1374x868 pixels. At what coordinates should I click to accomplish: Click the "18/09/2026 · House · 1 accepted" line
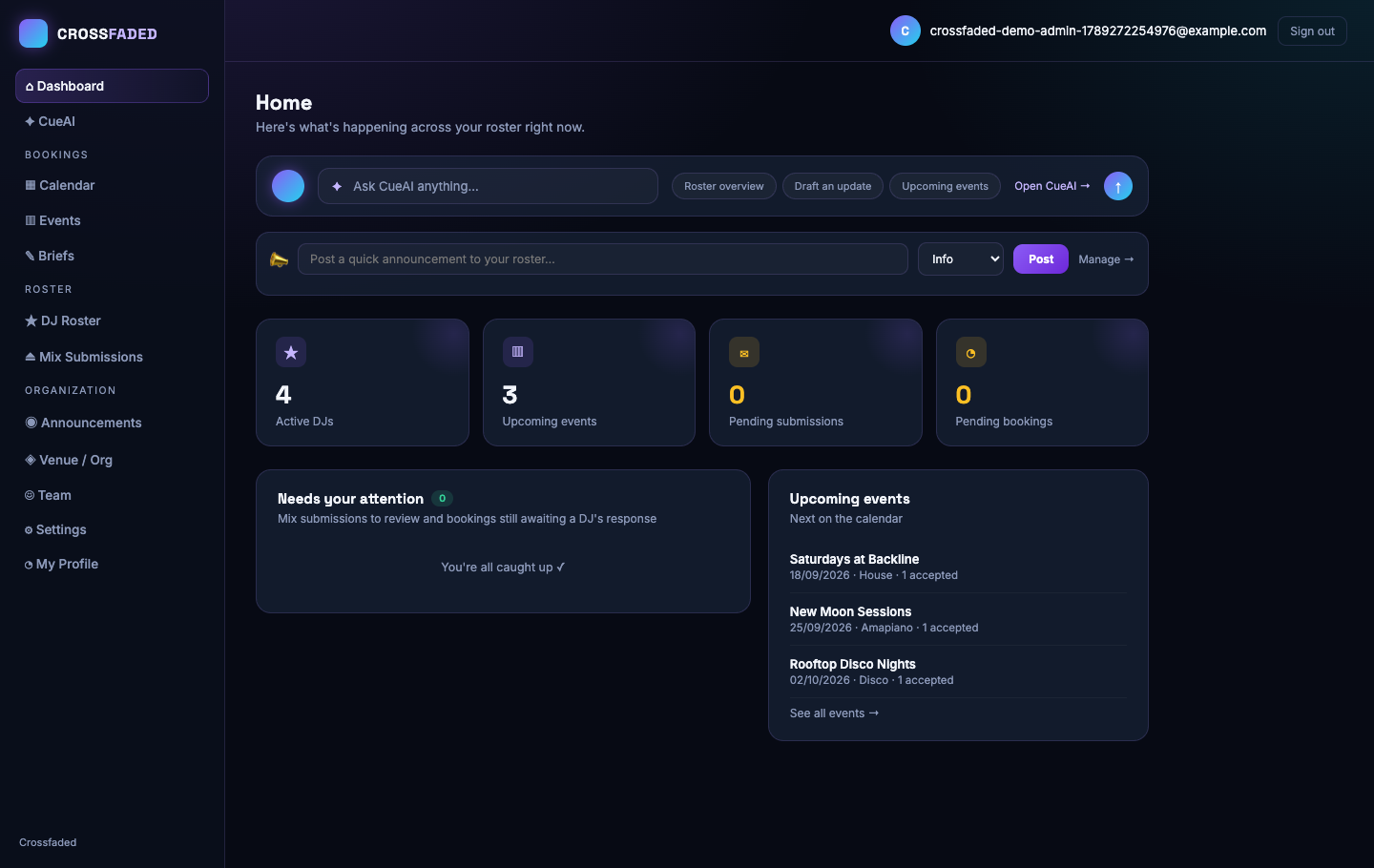click(873, 575)
